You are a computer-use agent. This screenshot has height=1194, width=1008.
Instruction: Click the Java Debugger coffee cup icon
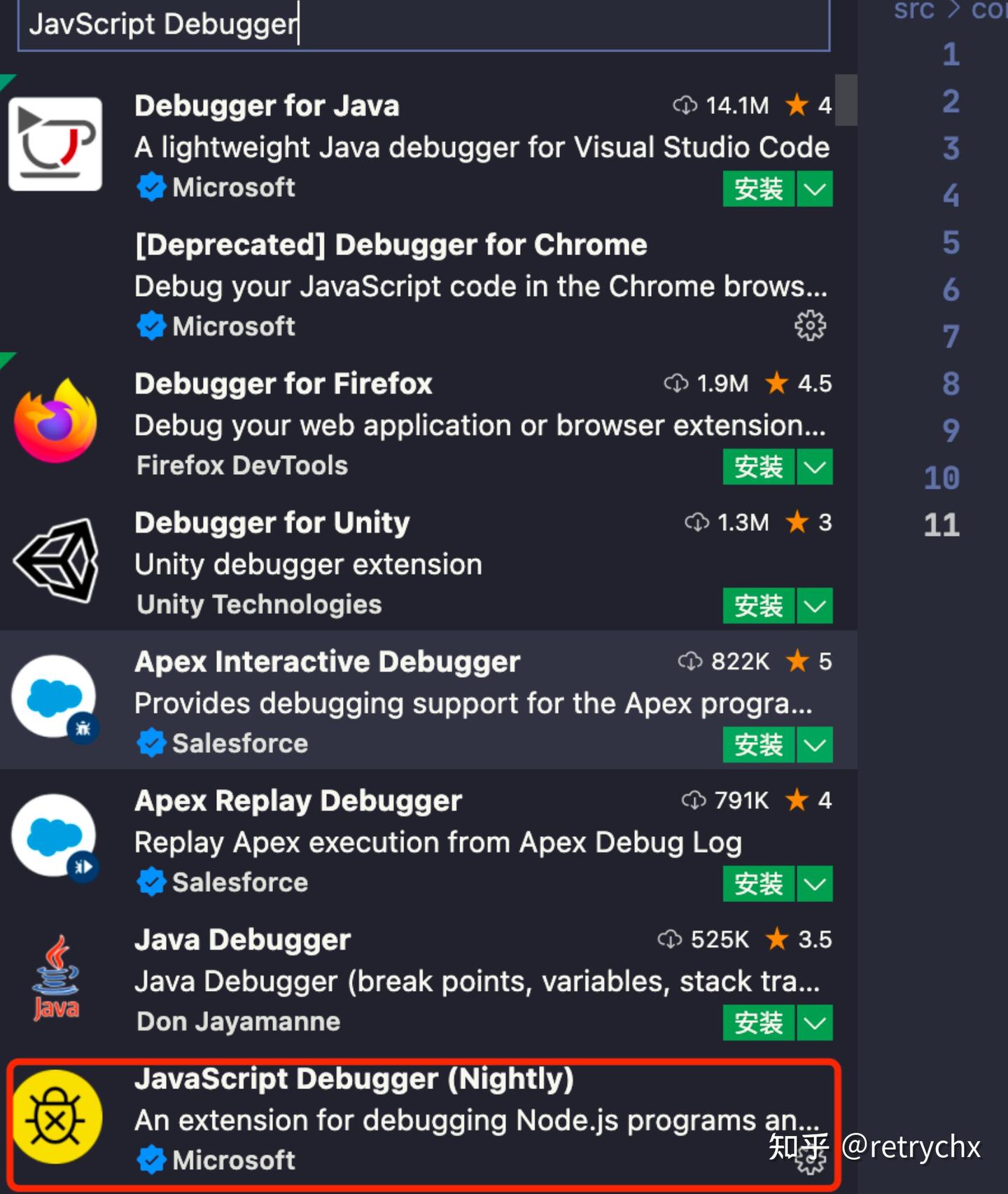coord(55,978)
